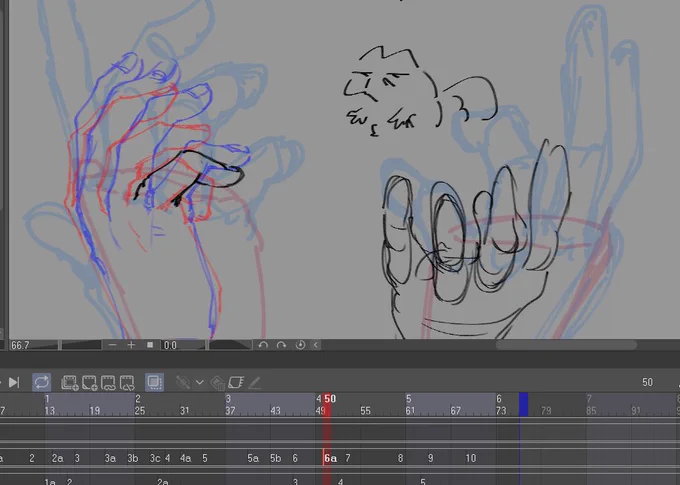Select cel 2a on the upper track
This screenshot has width=680, height=485.
click(57, 458)
